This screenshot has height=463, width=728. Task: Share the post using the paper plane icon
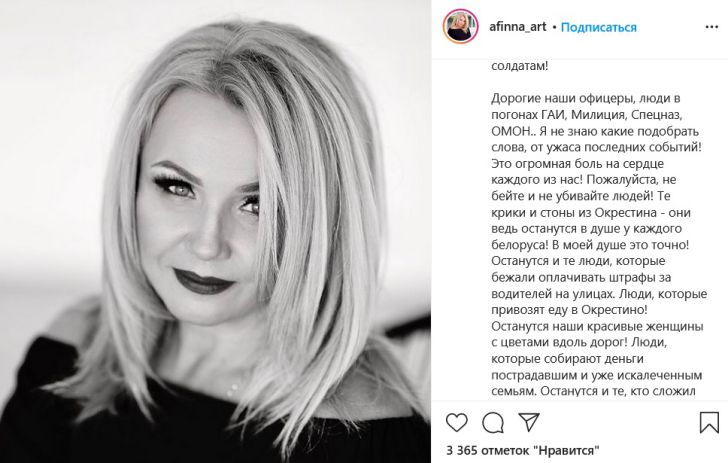click(x=529, y=422)
